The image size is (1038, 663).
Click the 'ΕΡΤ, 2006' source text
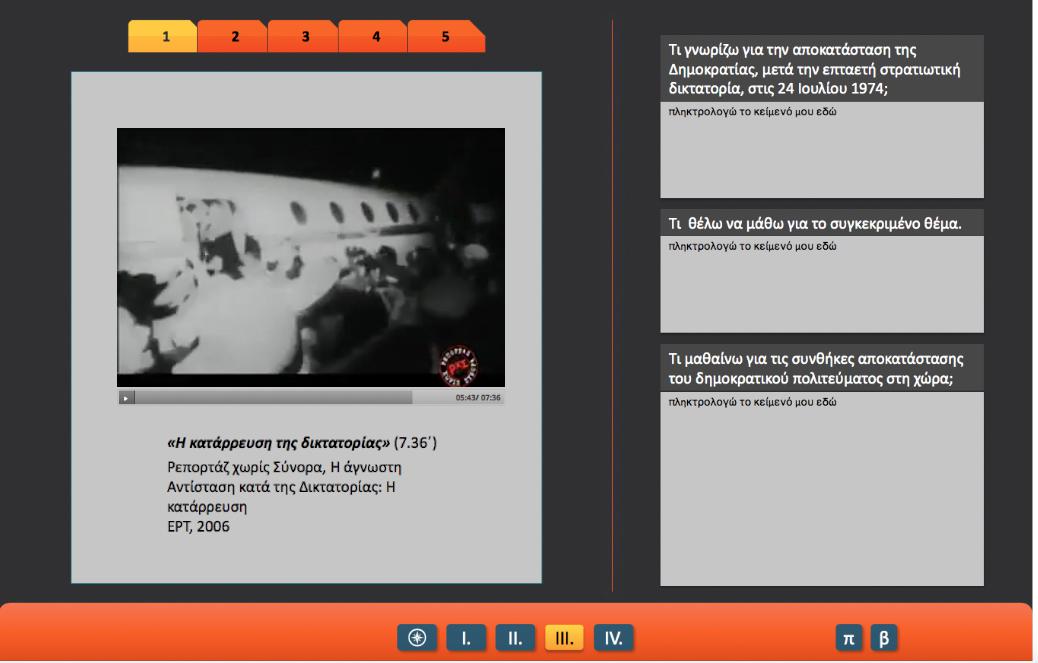click(x=199, y=527)
